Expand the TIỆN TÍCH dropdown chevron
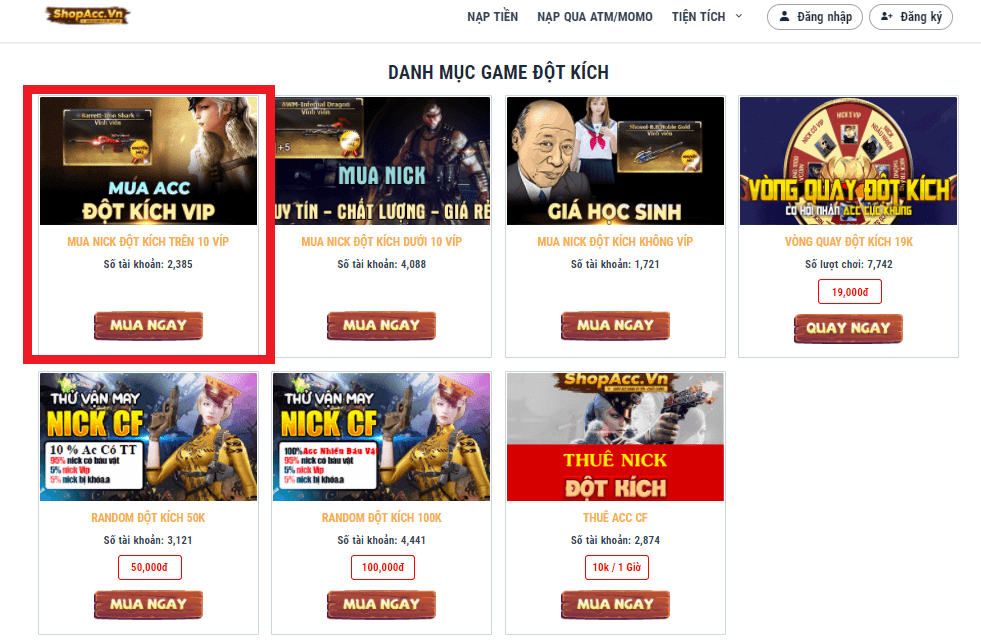Viewport: 981px width, 642px height. tap(739, 16)
